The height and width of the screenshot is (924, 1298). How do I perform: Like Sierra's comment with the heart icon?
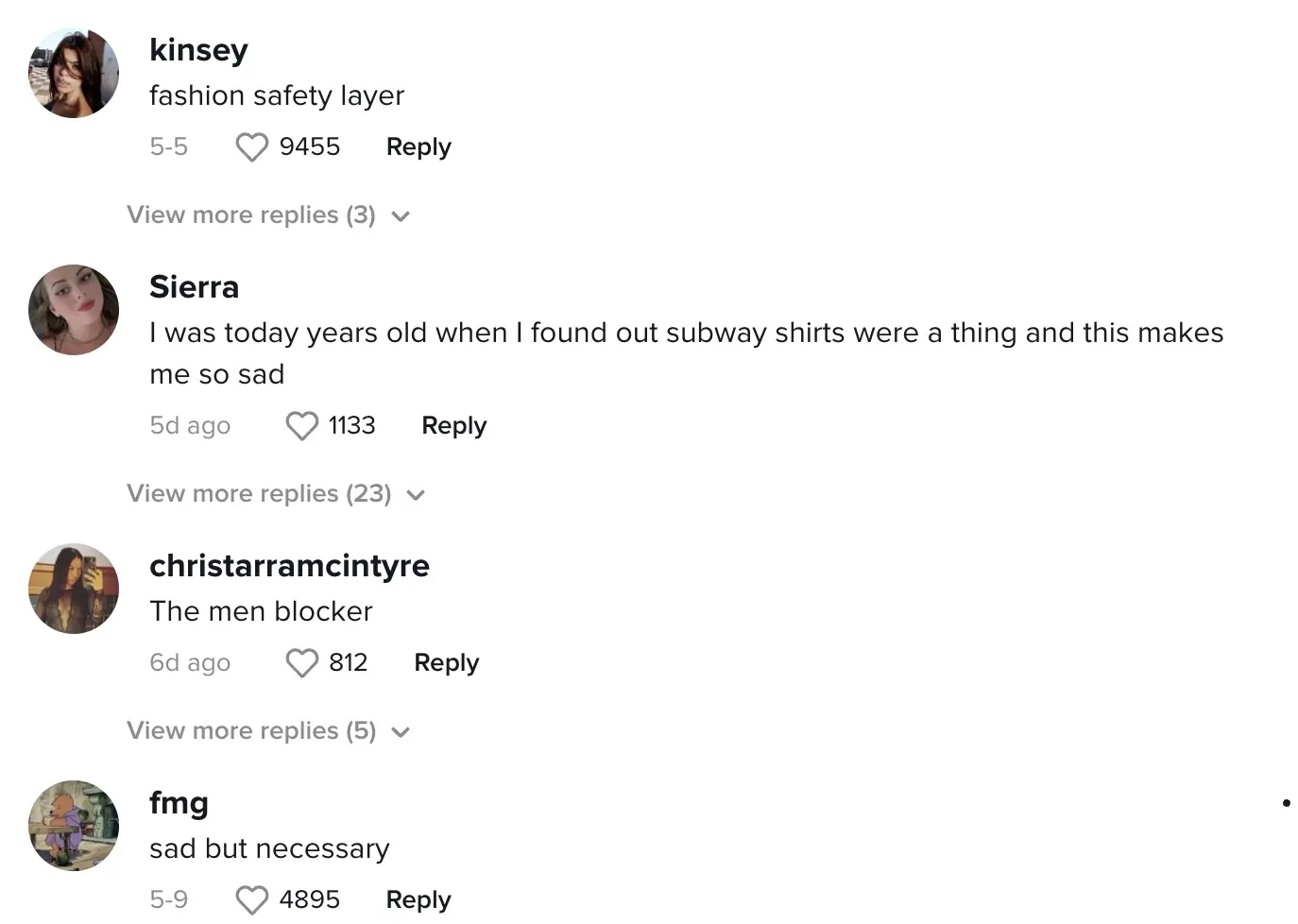[301, 426]
